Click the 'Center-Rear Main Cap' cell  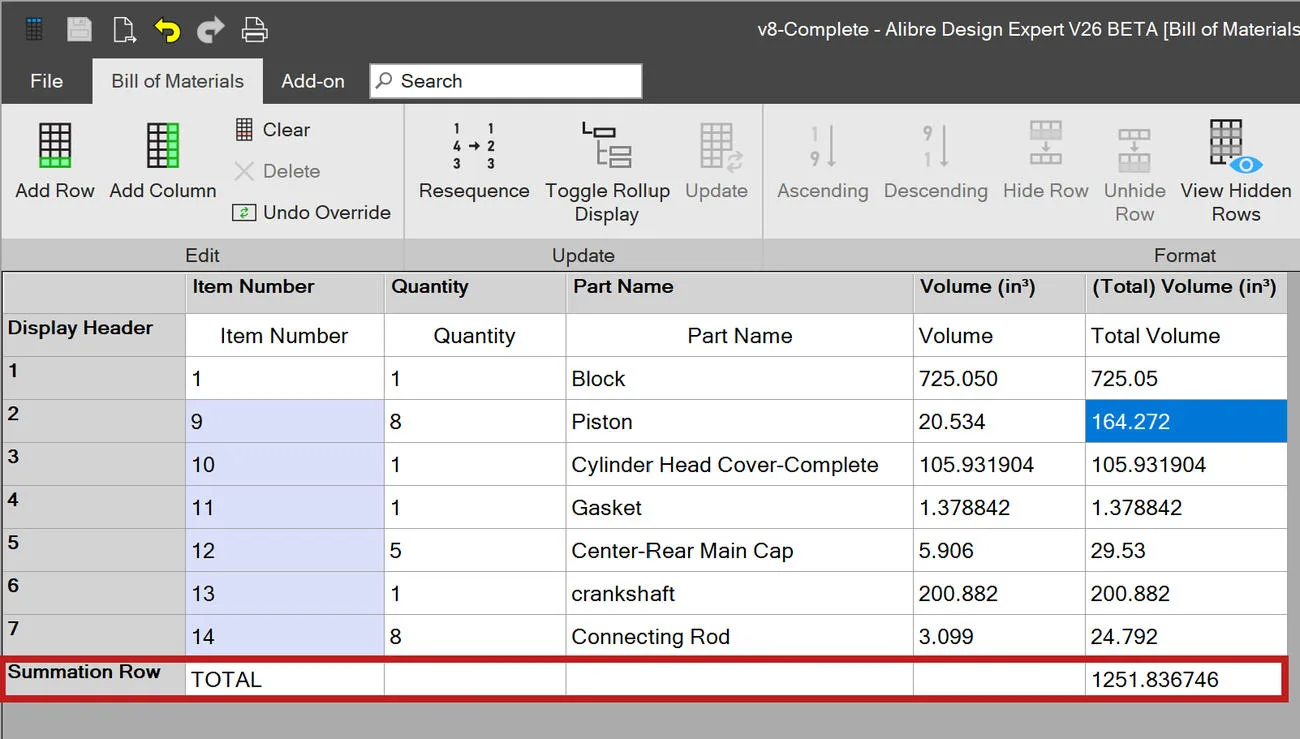[740, 551]
